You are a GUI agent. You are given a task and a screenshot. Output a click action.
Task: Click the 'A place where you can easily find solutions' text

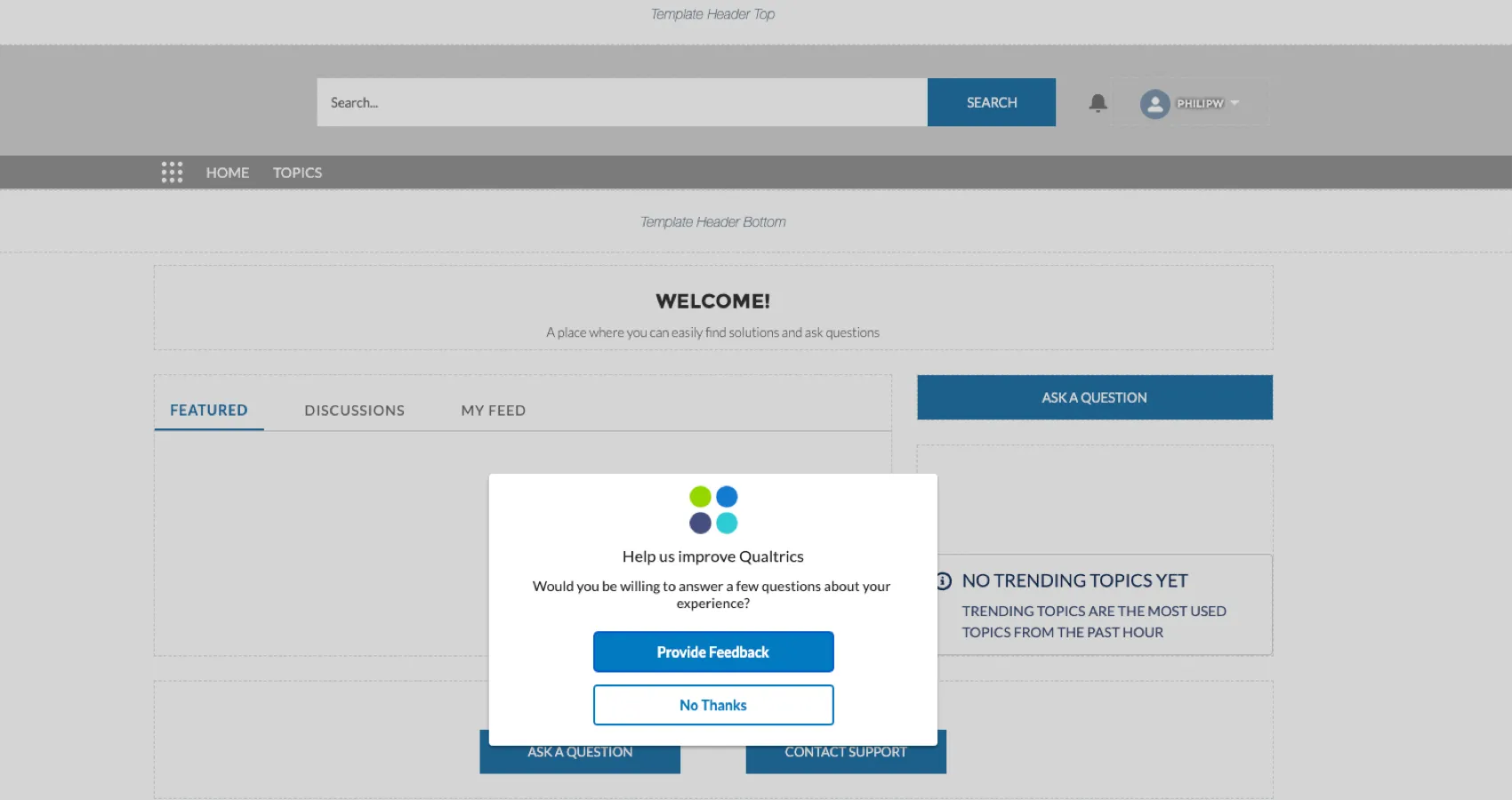click(x=713, y=332)
